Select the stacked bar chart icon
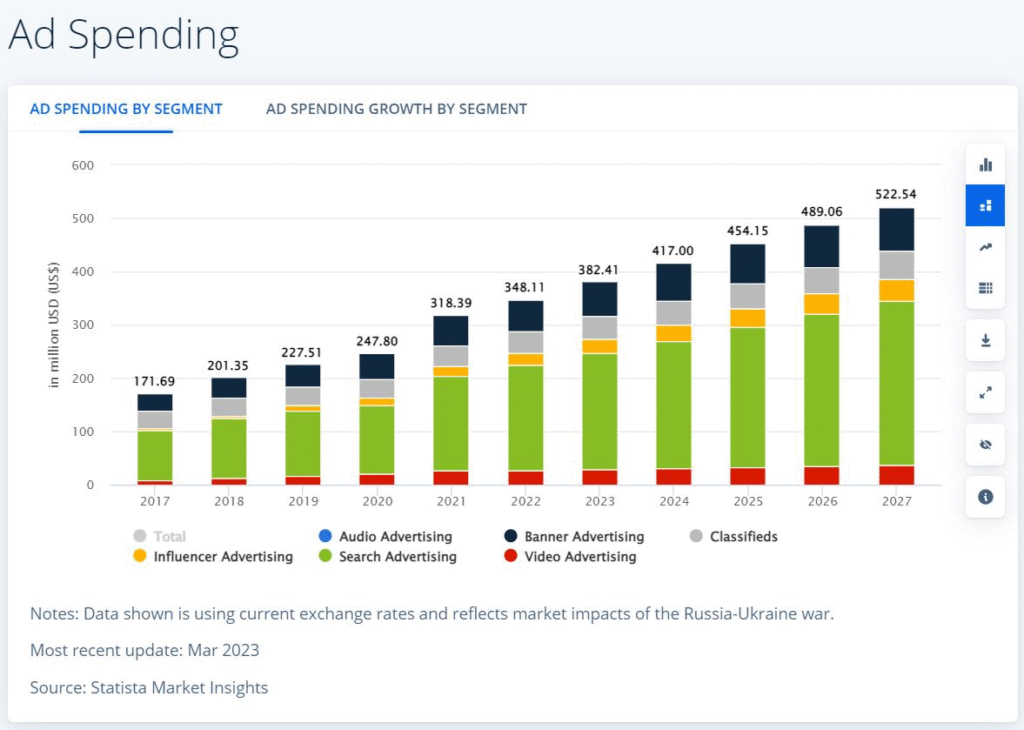 (985, 205)
